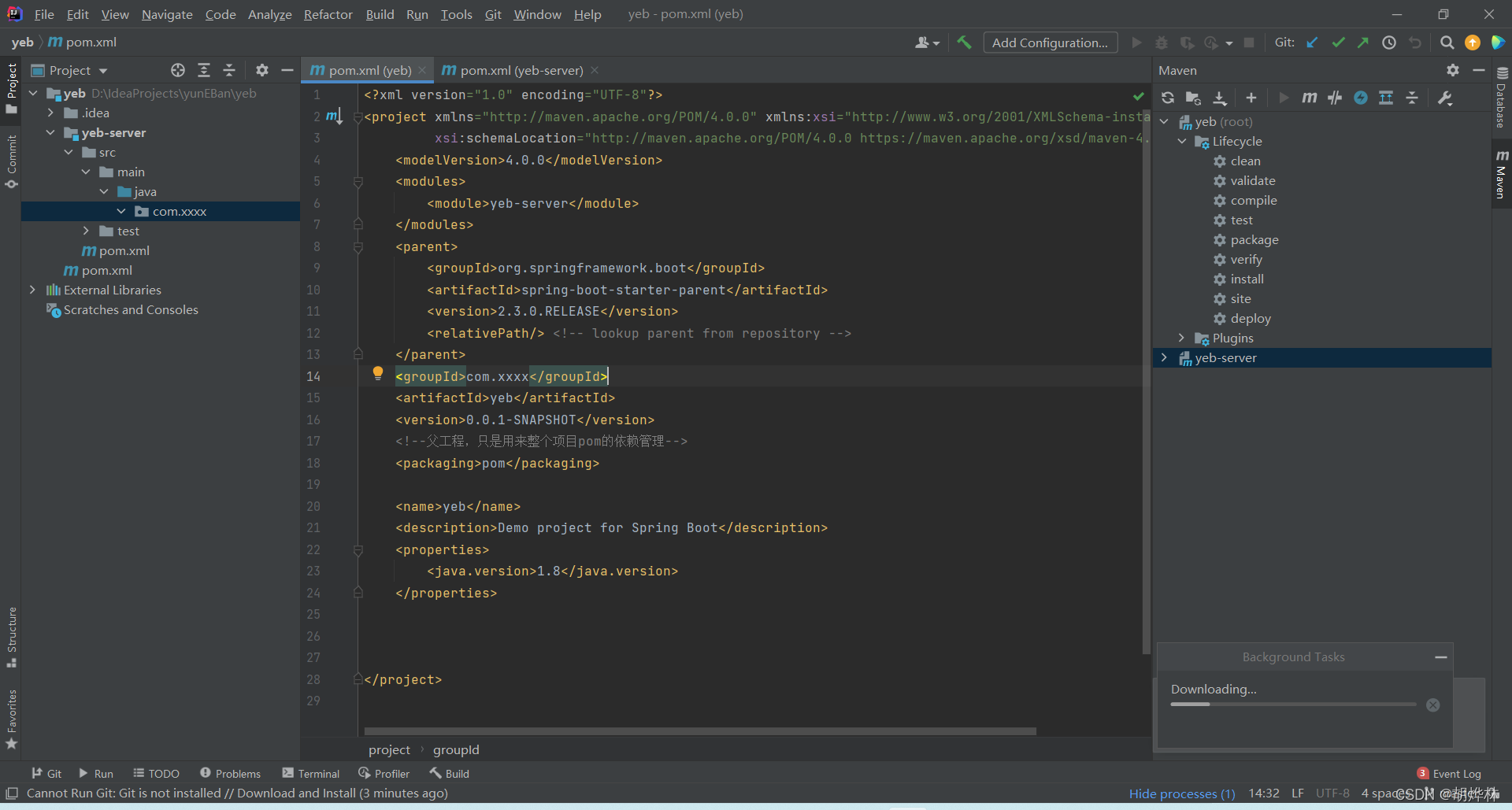The height and width of the screenshot is (810, 1512).
Task: Toggle the Structure side tool window
Action: tap(11, 638)
